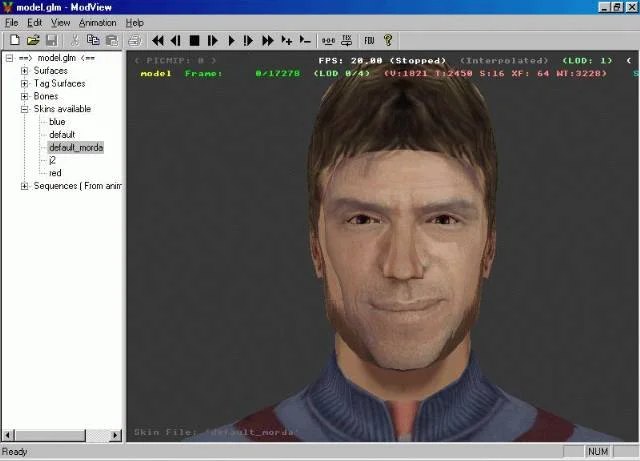
Task: Click the exclamation play icon
Action: pyautogui.click(x=248, y=40)
